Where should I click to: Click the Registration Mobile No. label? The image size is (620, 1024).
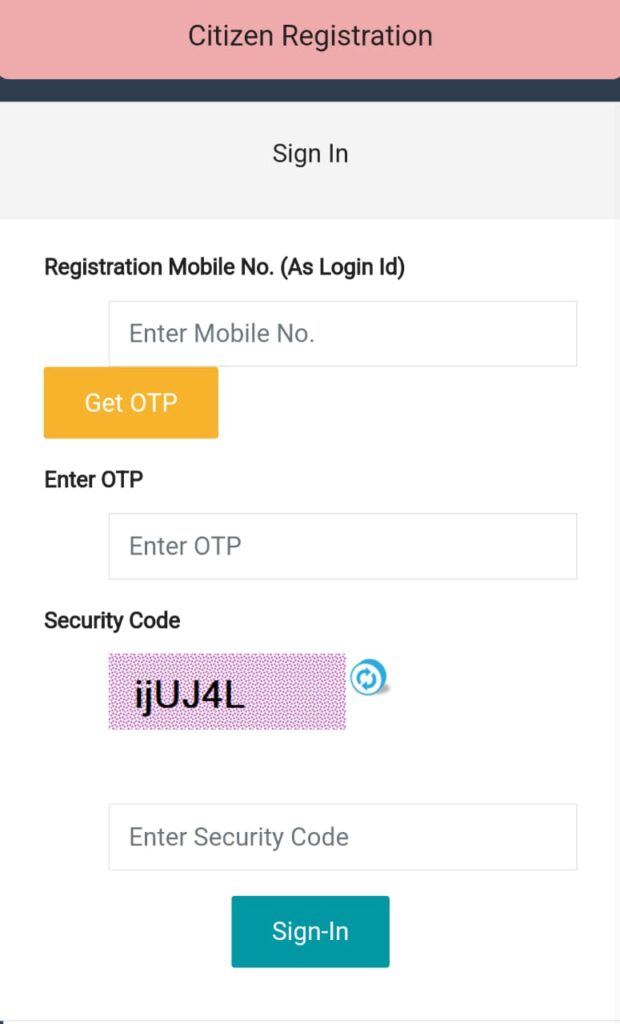160,267
